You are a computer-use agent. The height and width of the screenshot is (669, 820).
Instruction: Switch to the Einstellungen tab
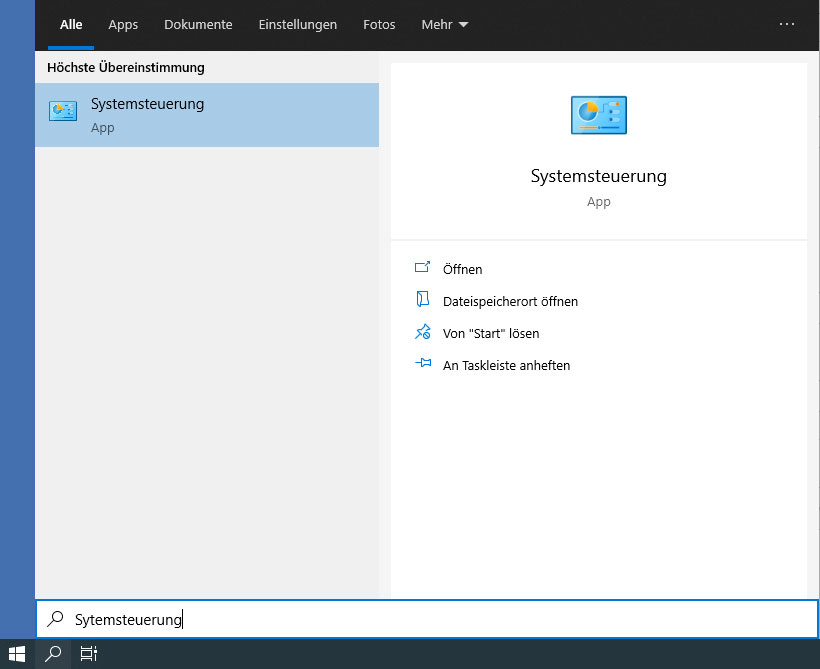point(298,25)
